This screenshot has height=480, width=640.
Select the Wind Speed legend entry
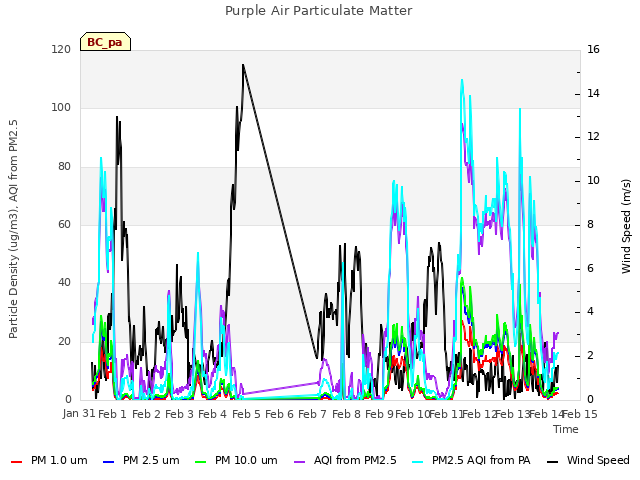588,460
